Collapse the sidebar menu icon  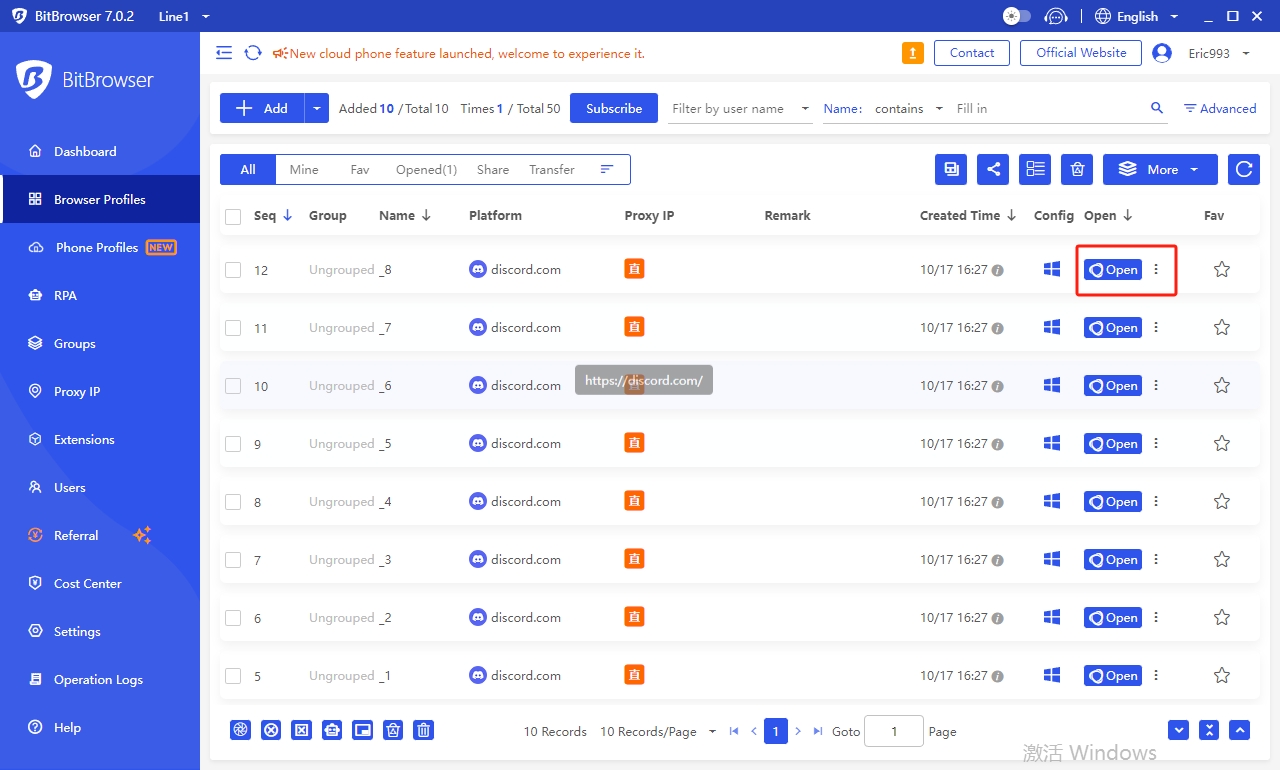[x=224, y=53]
